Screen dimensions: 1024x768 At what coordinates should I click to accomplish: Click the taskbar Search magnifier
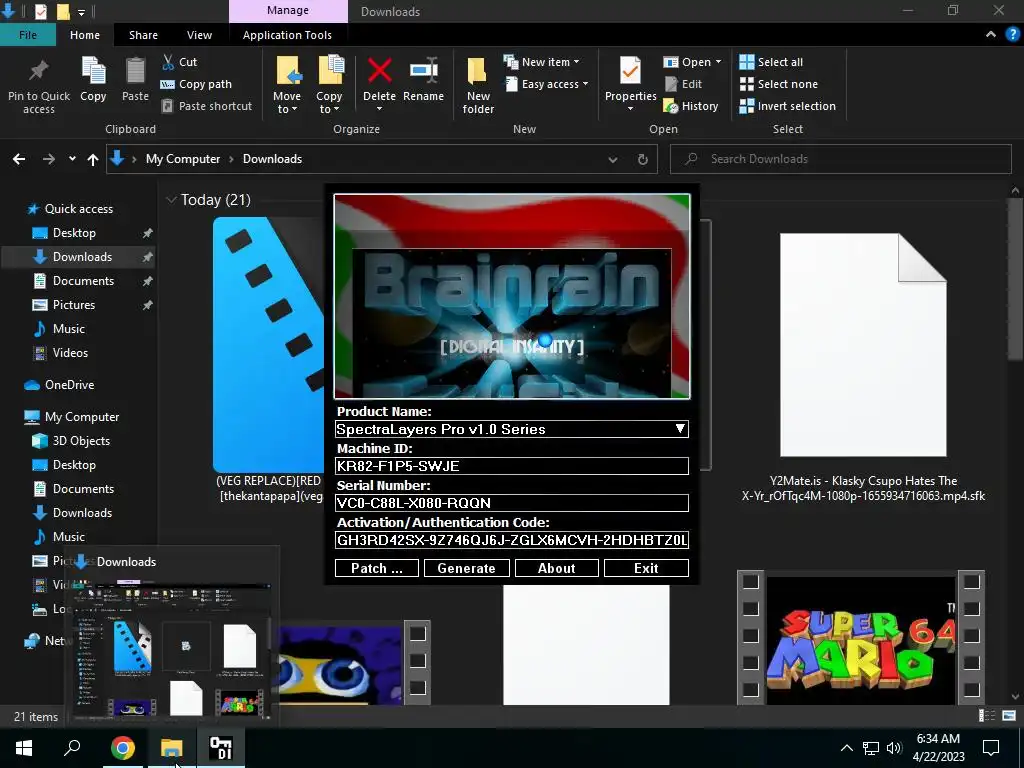click(72, 748)
